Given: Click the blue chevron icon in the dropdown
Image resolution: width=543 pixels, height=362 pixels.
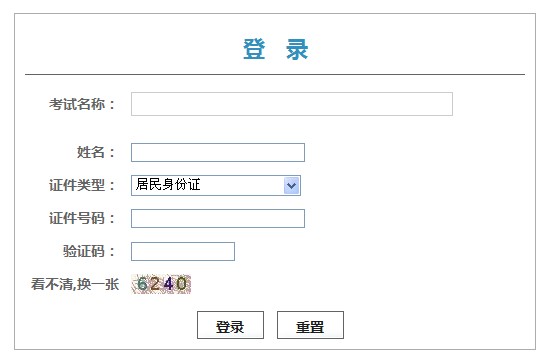Looking at the screenshot, I should [x=292, y=186].
